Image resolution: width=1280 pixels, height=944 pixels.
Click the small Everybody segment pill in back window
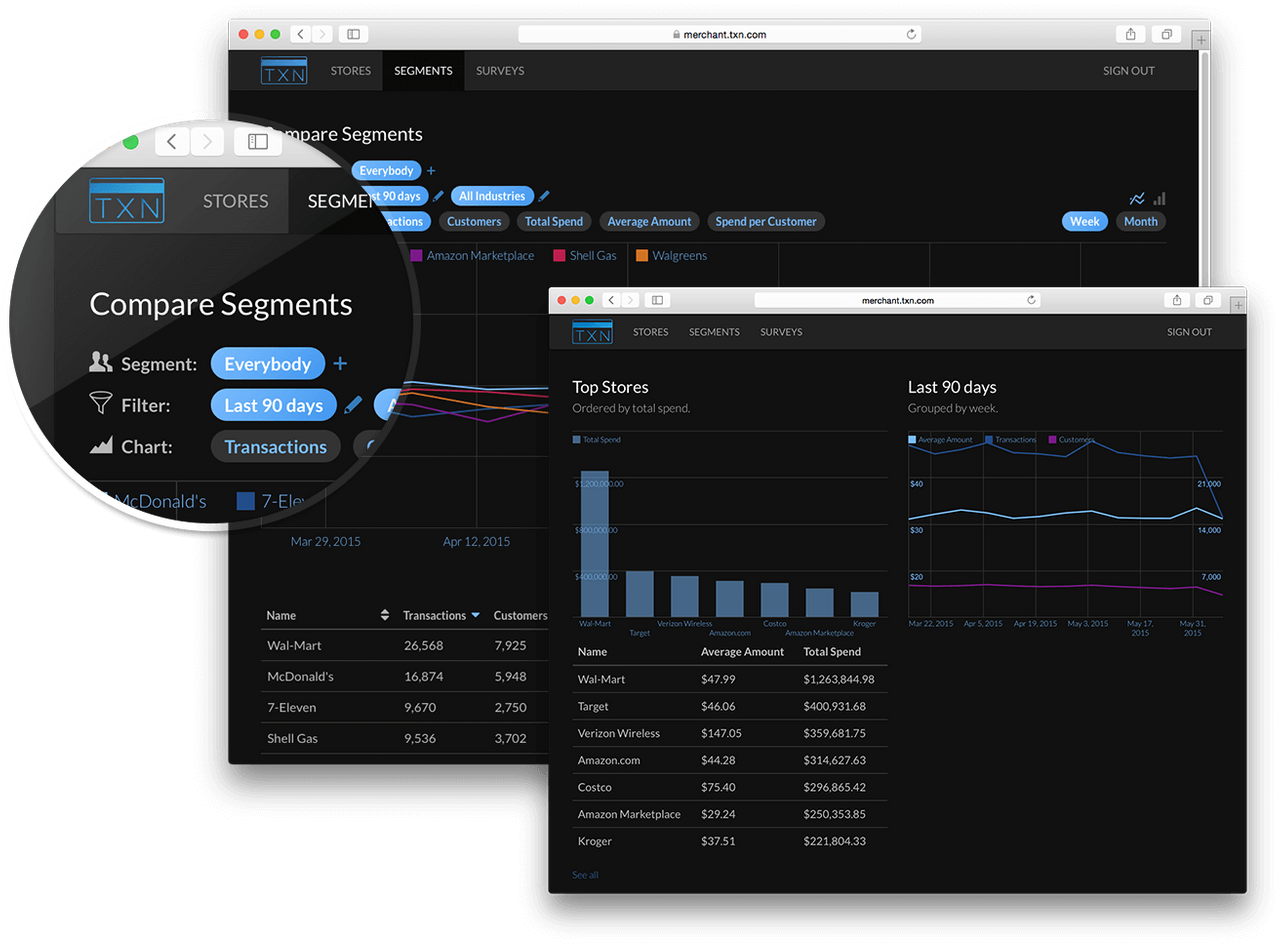[386, 171]
